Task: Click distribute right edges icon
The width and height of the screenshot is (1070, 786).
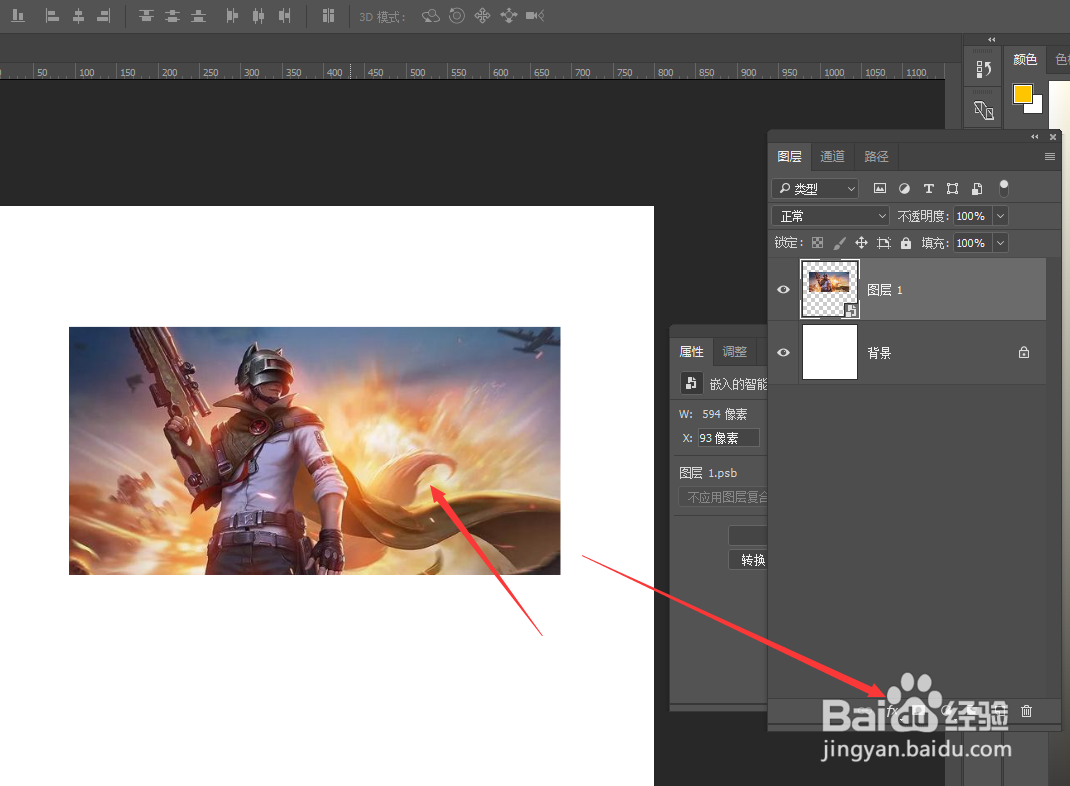Action: click(x=285, y=16)
